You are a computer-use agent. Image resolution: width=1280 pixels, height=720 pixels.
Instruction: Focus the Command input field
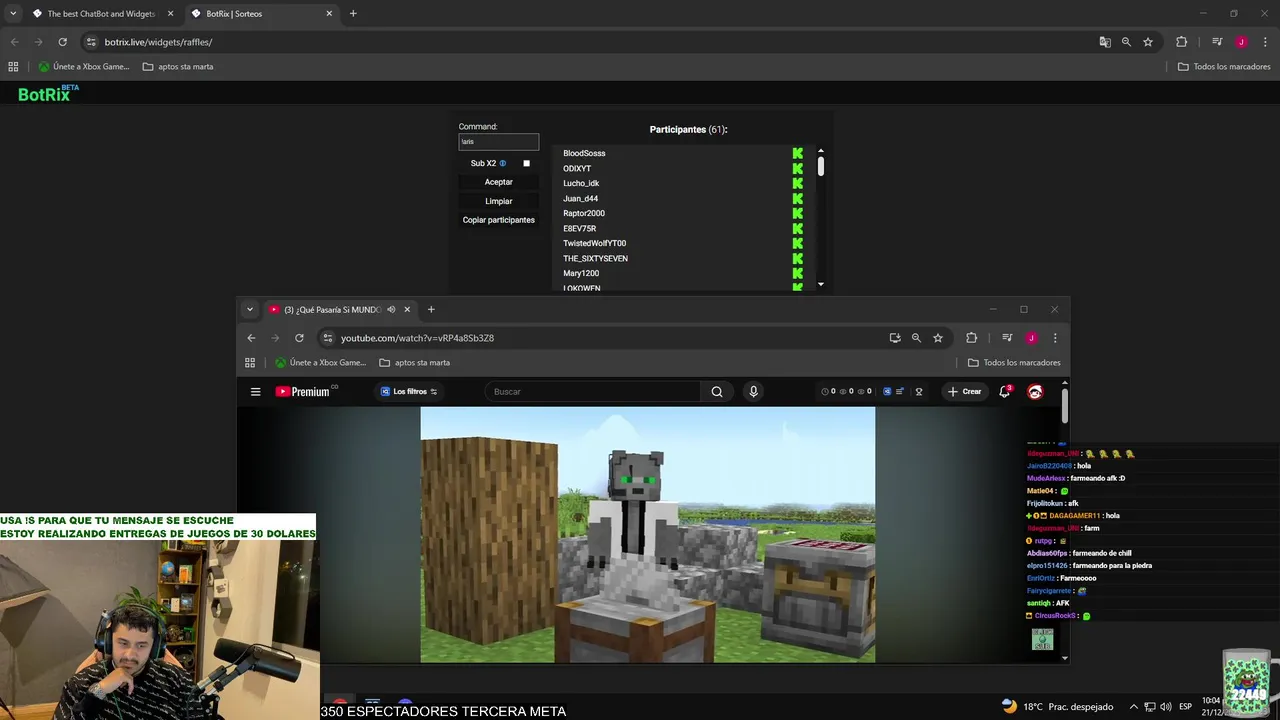coord(498,142)
